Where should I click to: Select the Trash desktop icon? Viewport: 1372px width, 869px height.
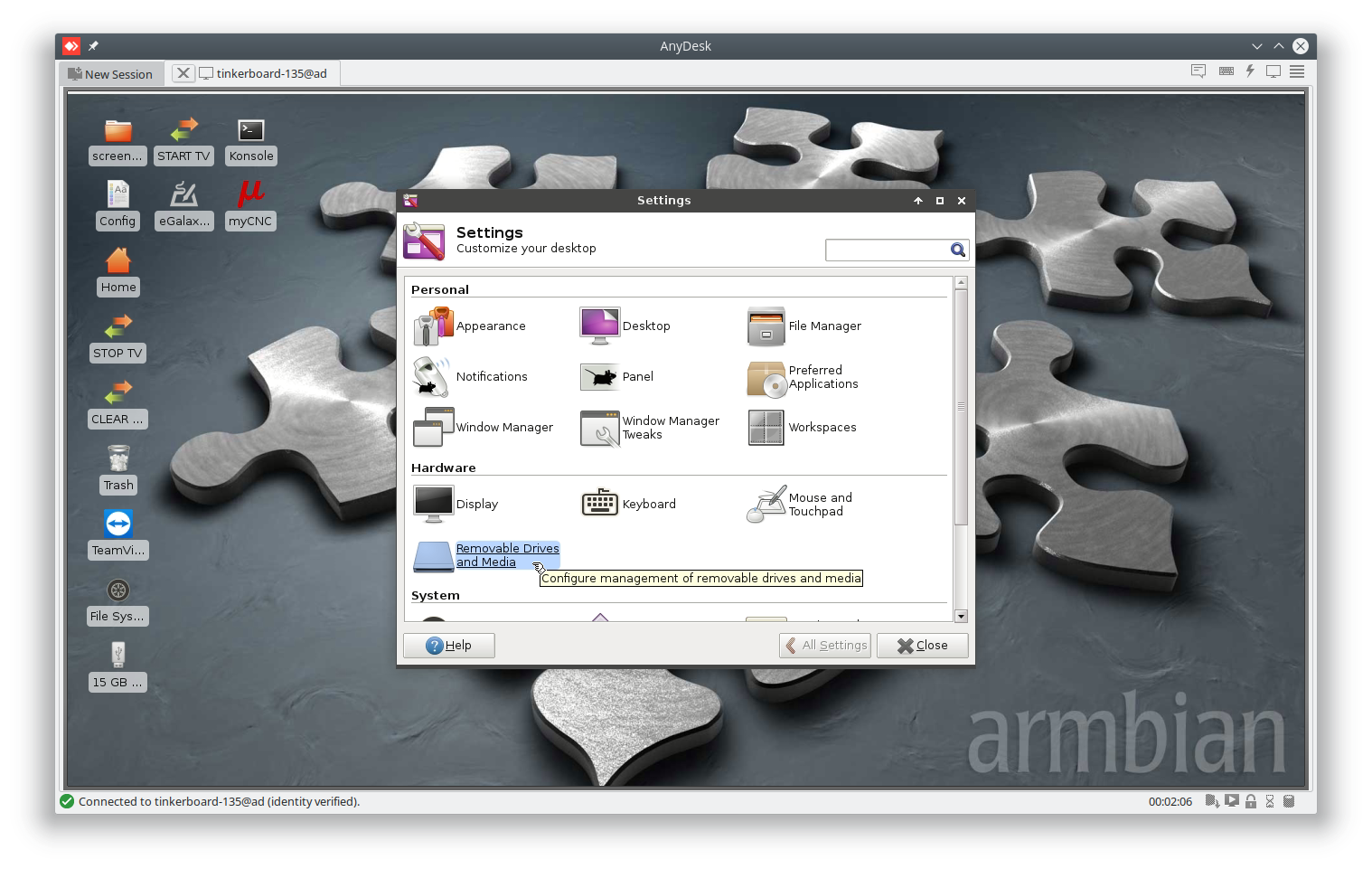[x=118, y=469]
